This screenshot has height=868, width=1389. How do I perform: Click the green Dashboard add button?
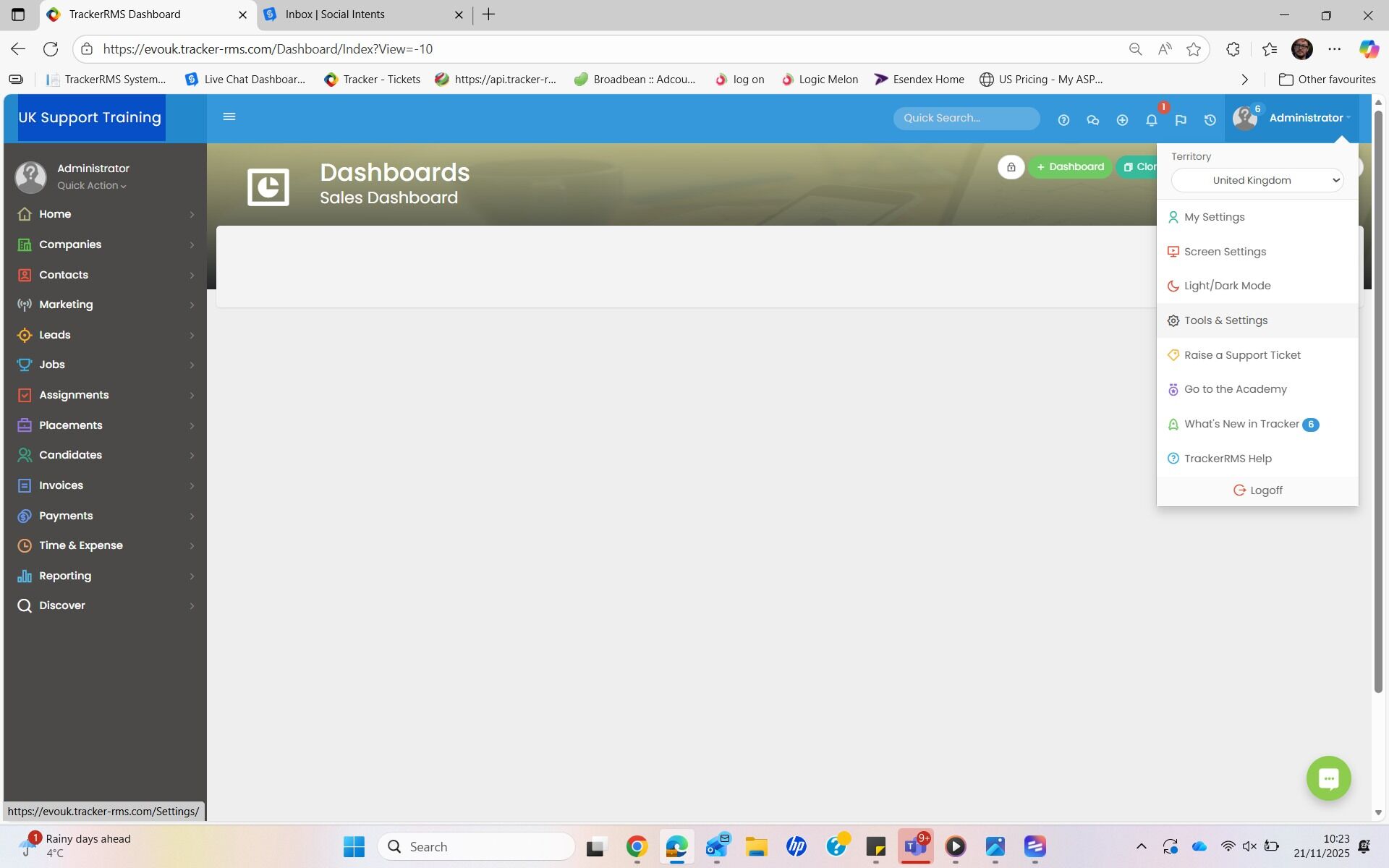click(x=1070, y=167)
